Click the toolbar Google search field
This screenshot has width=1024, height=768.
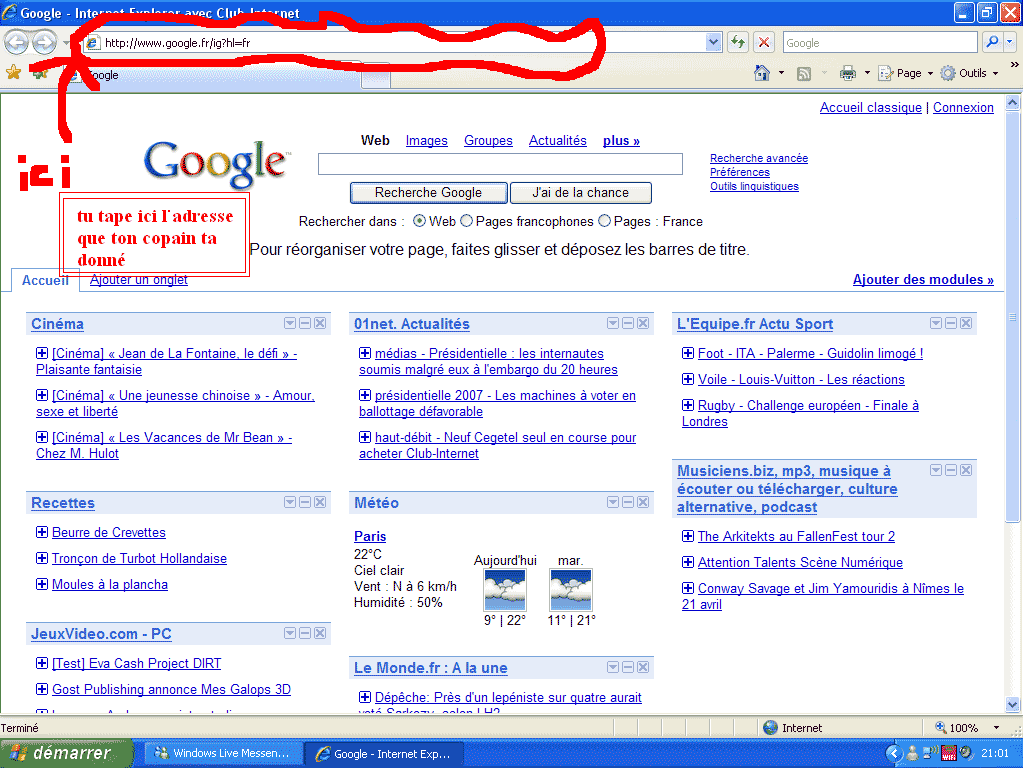(x=880, y=42)
